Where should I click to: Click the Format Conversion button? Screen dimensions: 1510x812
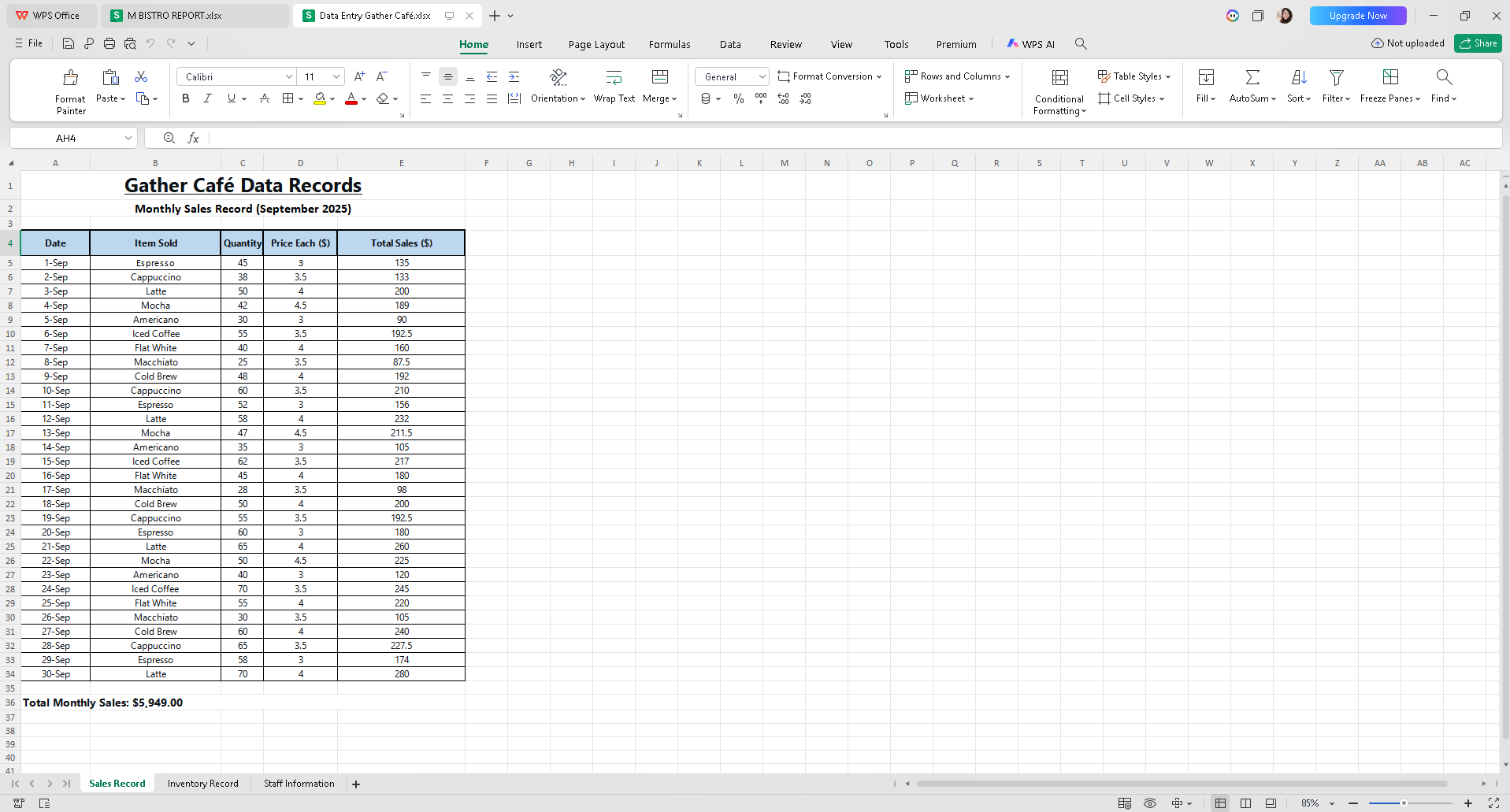(829, 76)
